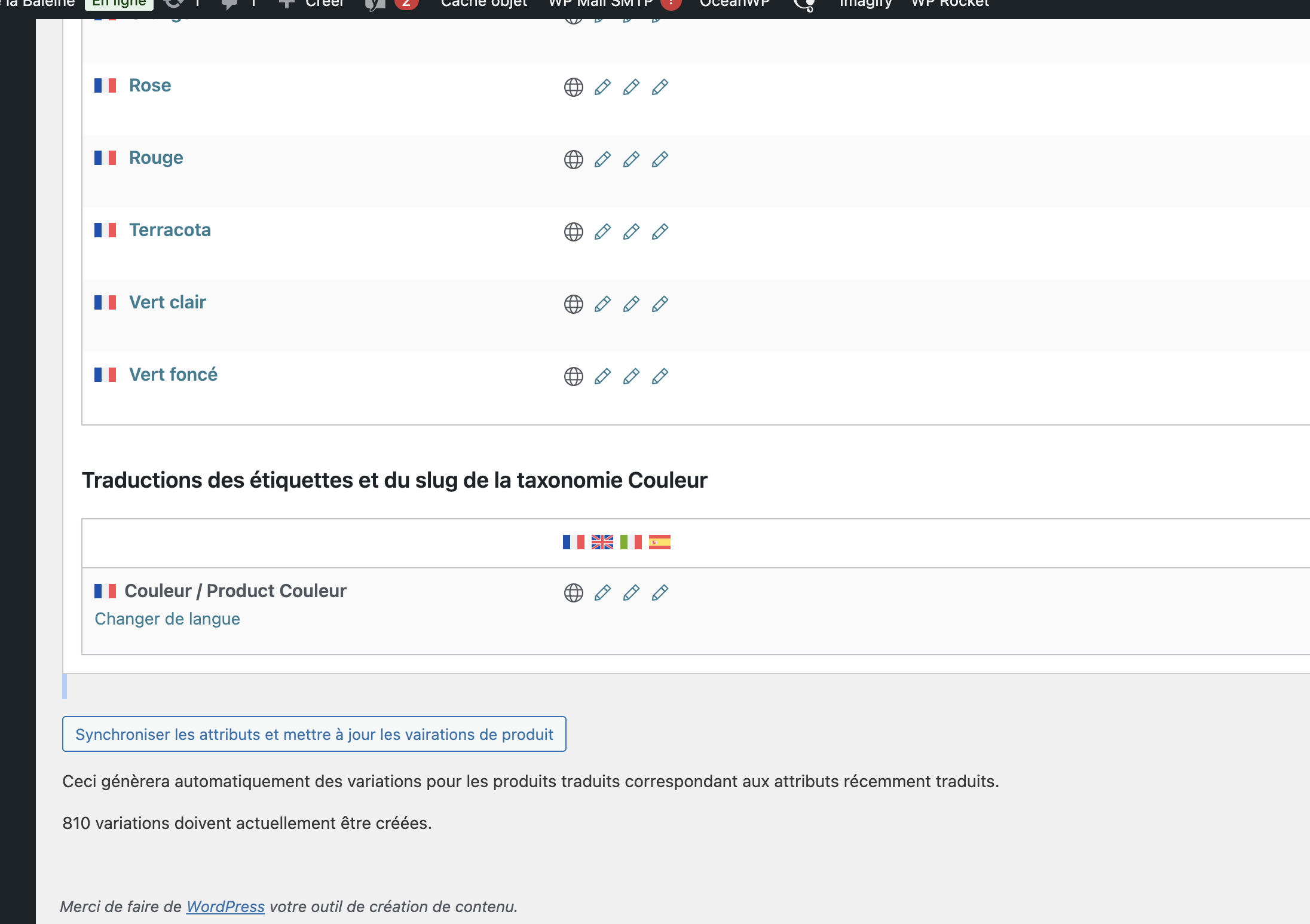Click first pencil icon for Couleur taxonomy
Screen dimensions: 1310x924
(602, 593)
